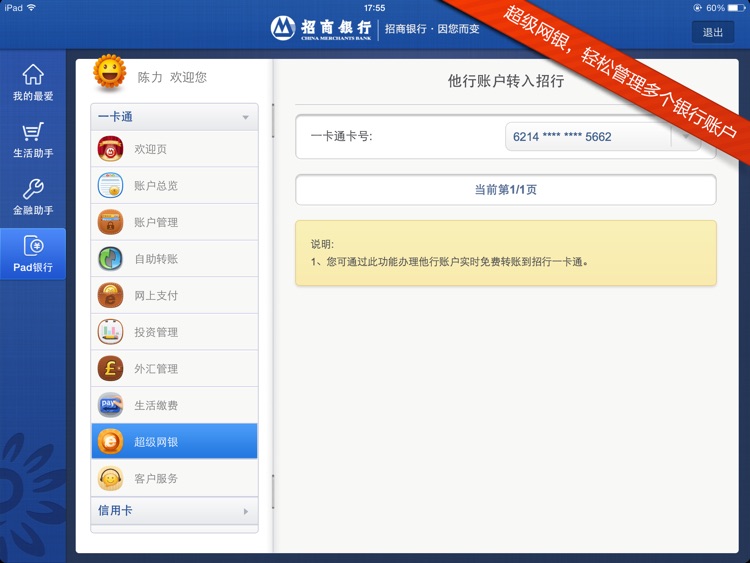Viewport: 750px width, 563px height.
Task: Click the 他行账户转入招行 title
Action: [x=506, y=81]
